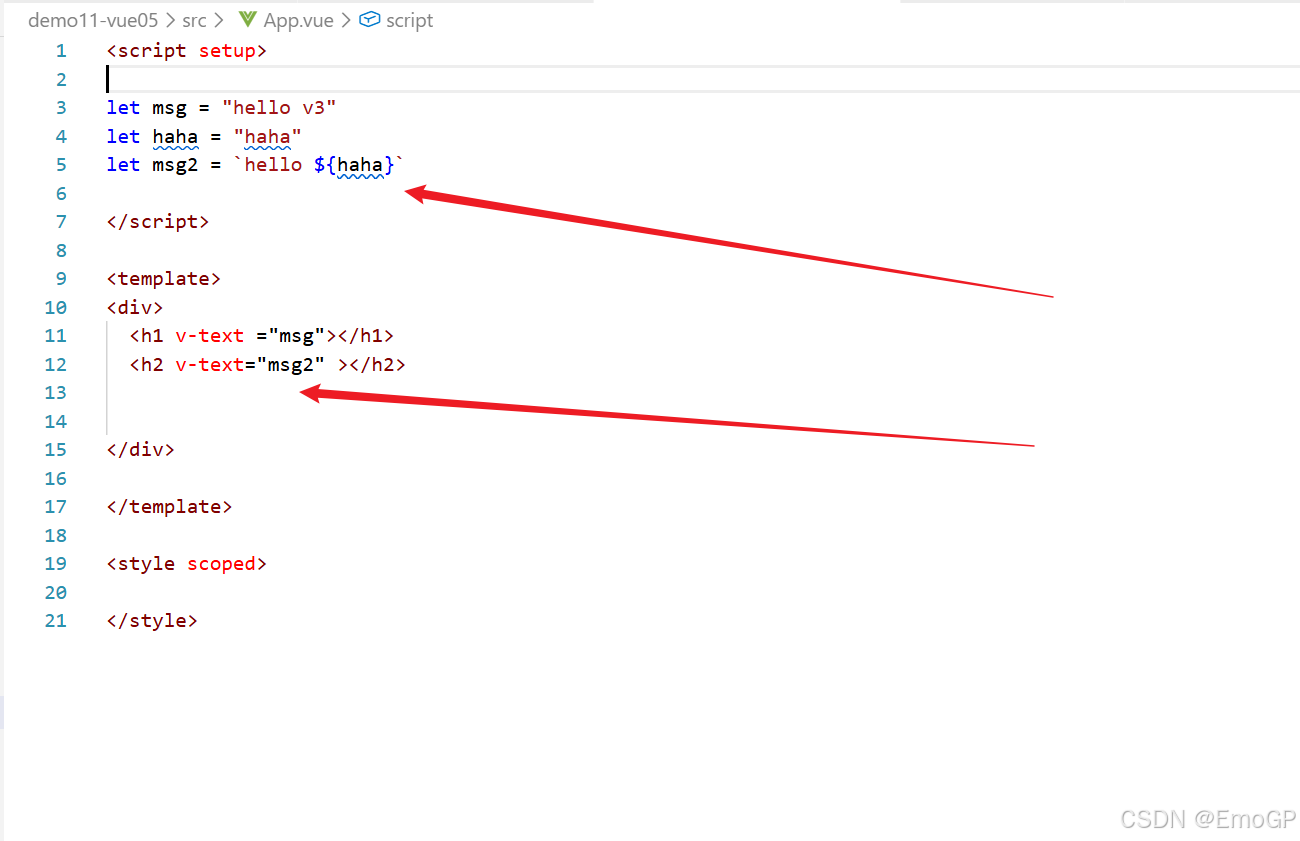Open the demo11-vue05 breadcrumb folder
Screen dimensions: 1300x841
[x=93, y=20]
